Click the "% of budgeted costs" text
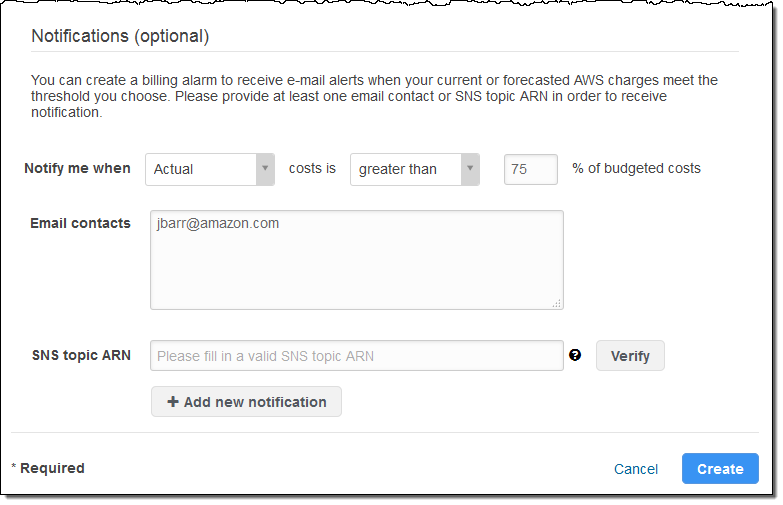 (x=636, y=168)
